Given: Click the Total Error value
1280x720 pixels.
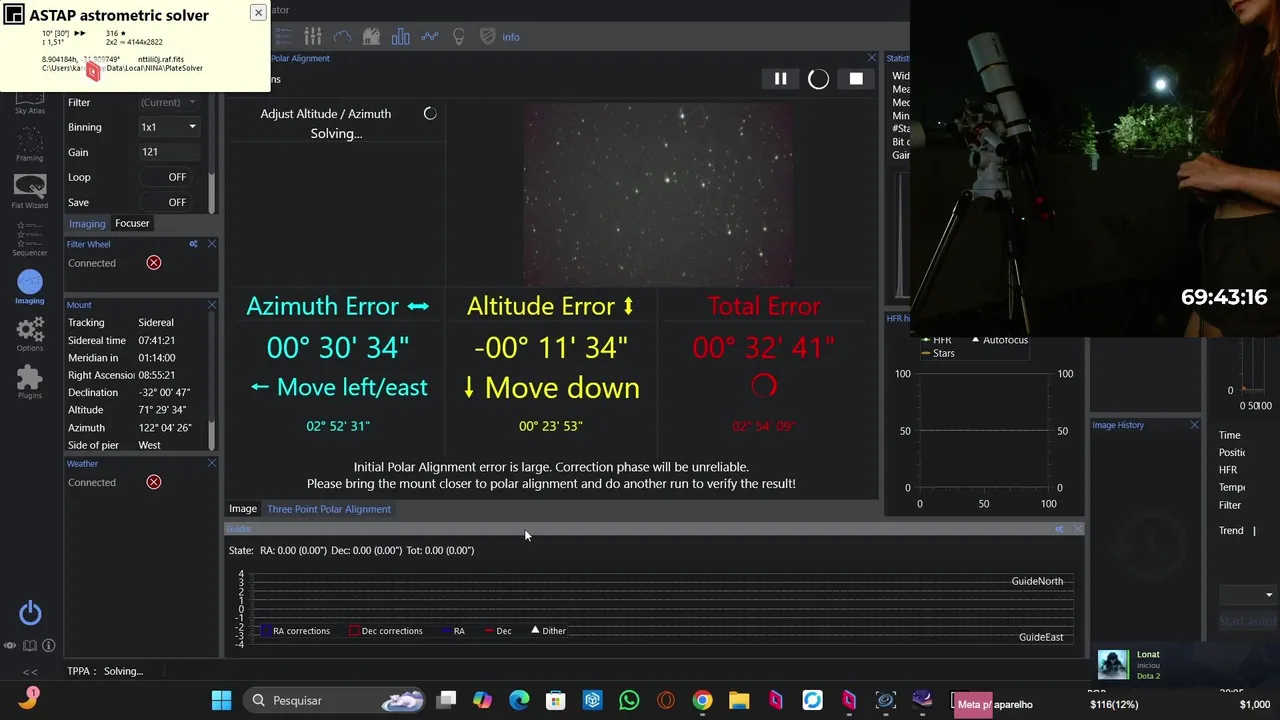Looking at the screenshot, I should 764,348.
